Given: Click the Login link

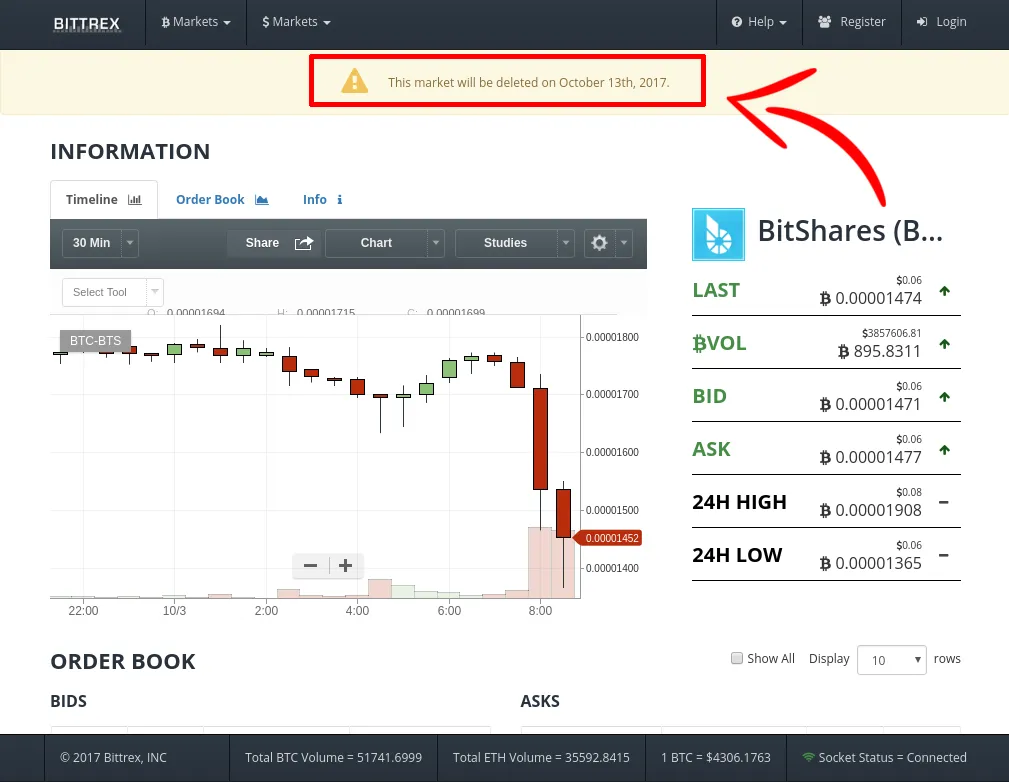Looking at the screenshot, I should tap(941, 22).
